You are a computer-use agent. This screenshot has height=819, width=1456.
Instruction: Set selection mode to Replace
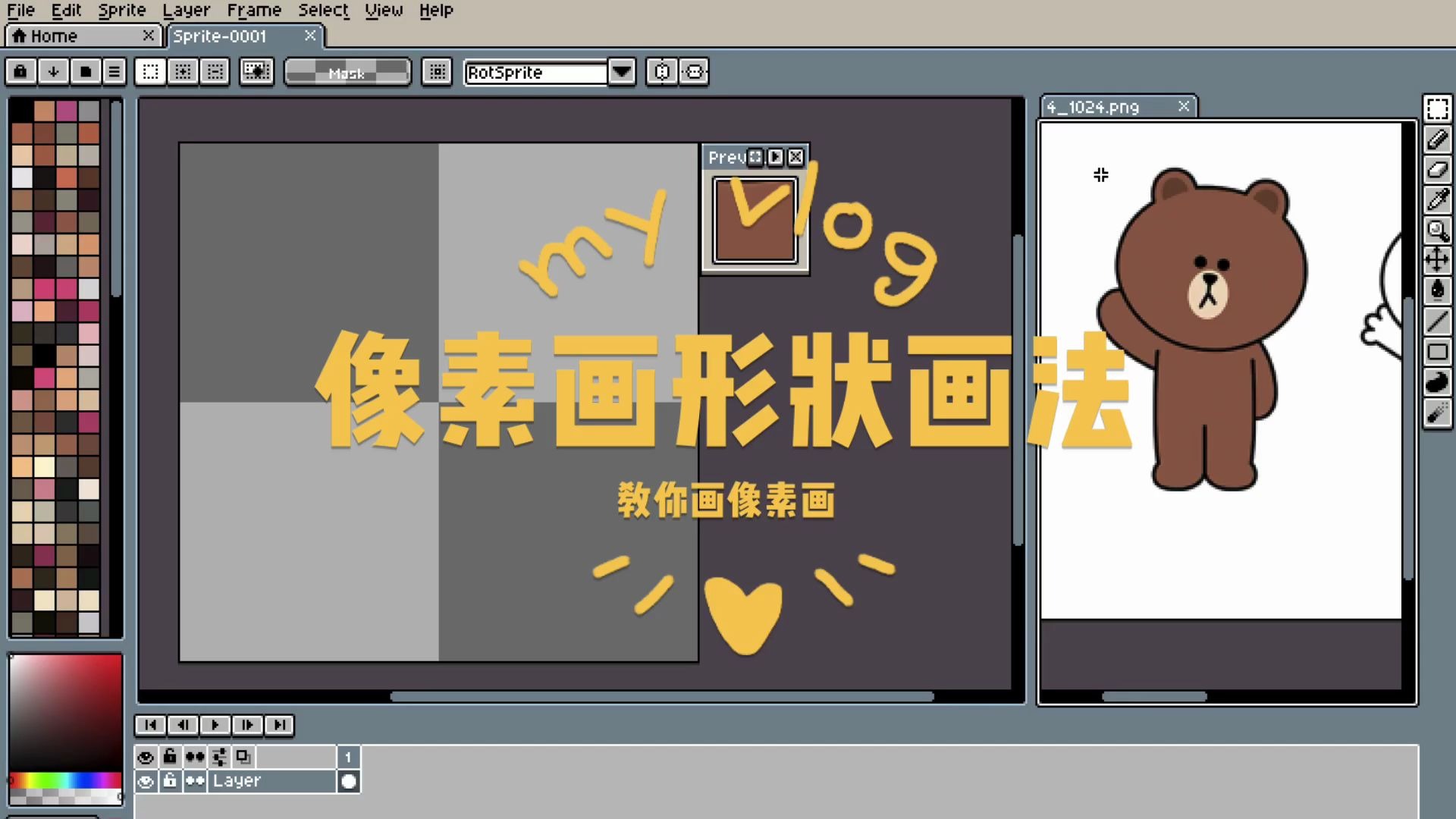click(150, 72)
